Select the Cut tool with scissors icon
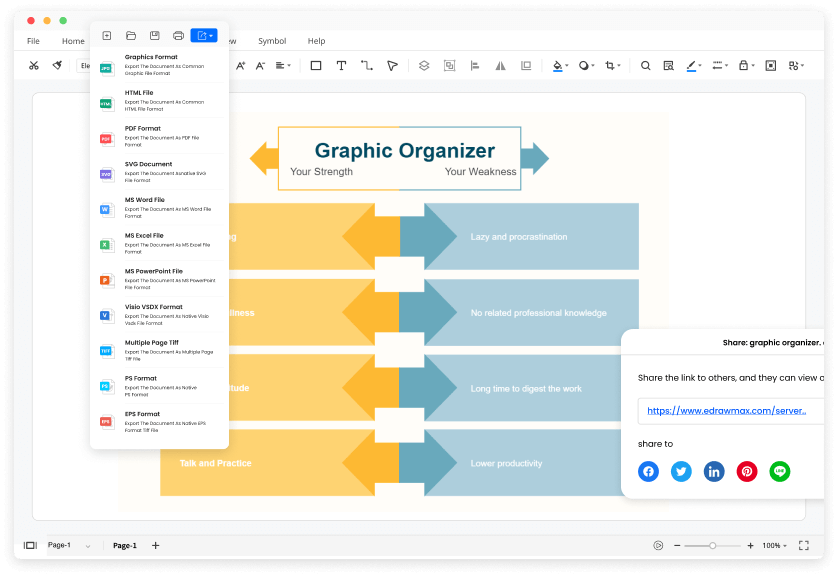This screenshot has width=838, height=576. click(x=33, y=65)
